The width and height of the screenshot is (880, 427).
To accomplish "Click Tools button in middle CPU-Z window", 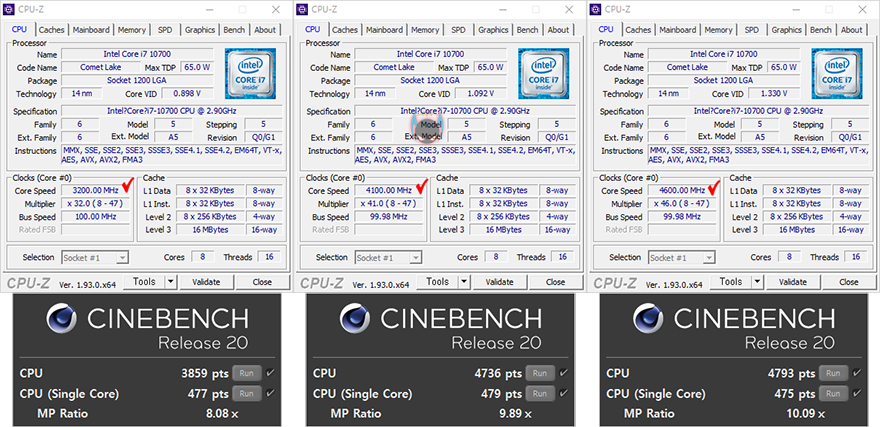I will pyautogui.click(x=438, y=282).
